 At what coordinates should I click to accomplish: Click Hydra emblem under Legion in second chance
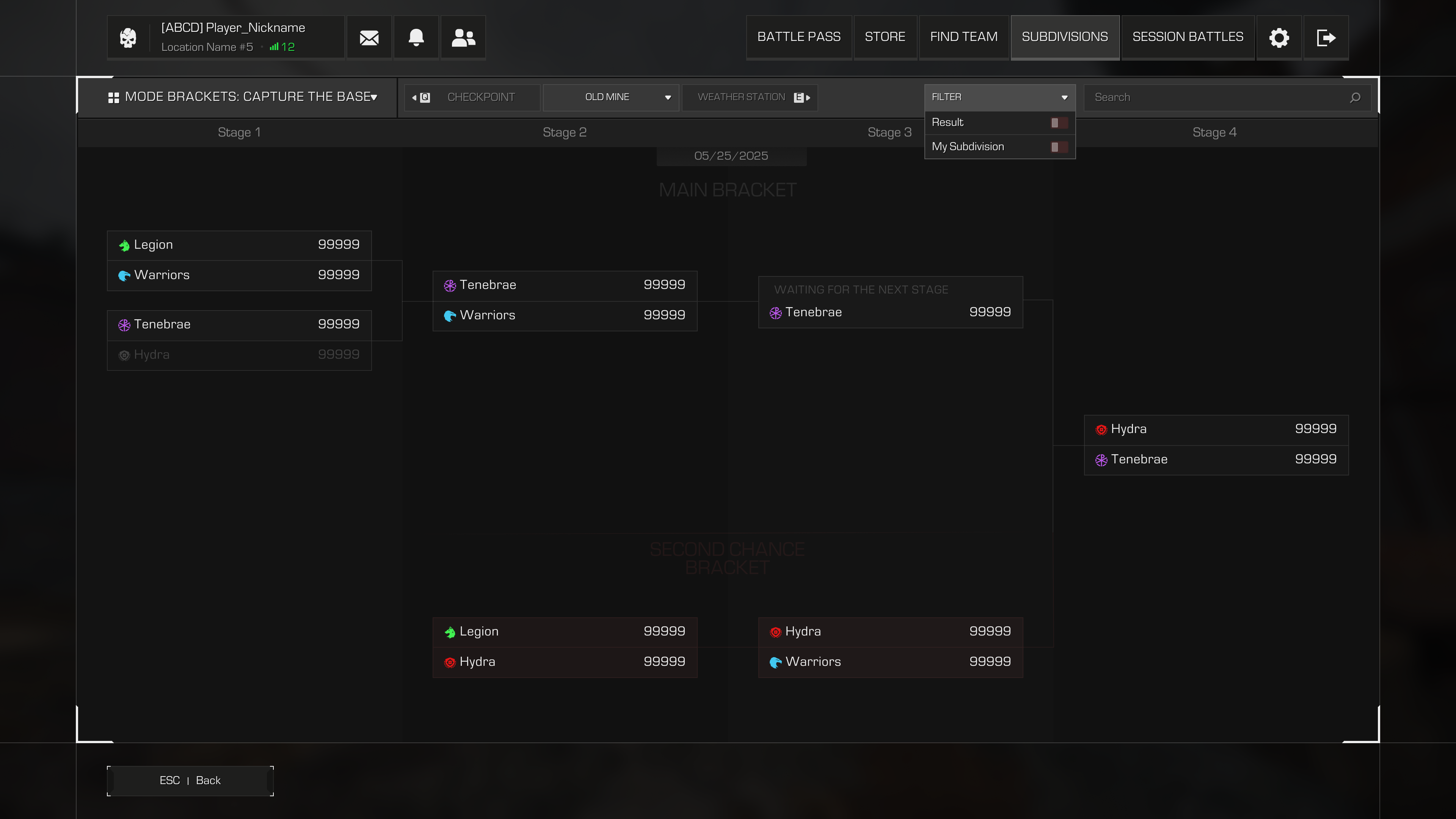[450, 662]
